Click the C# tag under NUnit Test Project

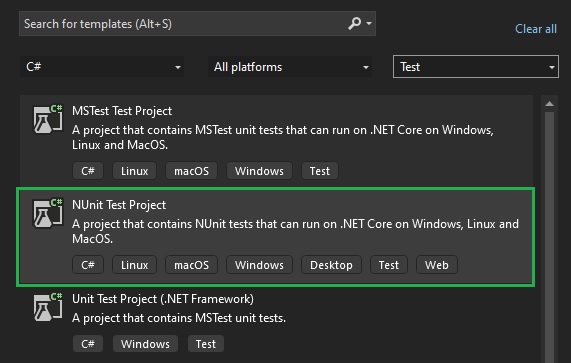click(88, 265)
